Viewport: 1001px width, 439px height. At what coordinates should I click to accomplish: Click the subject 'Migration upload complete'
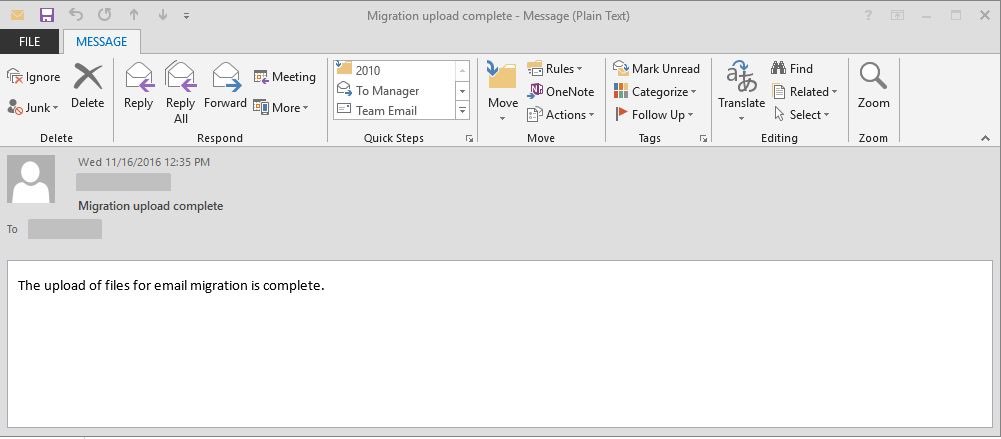tap(151, 206)
